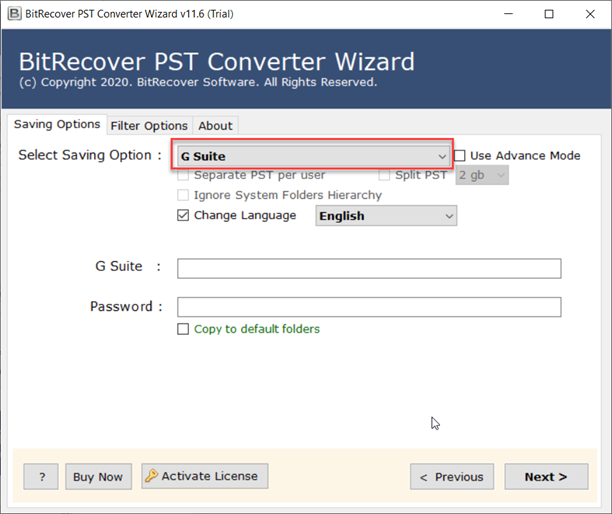Click the key icon on Activate License
Screen dimensions: 612x514
[151, 476]
